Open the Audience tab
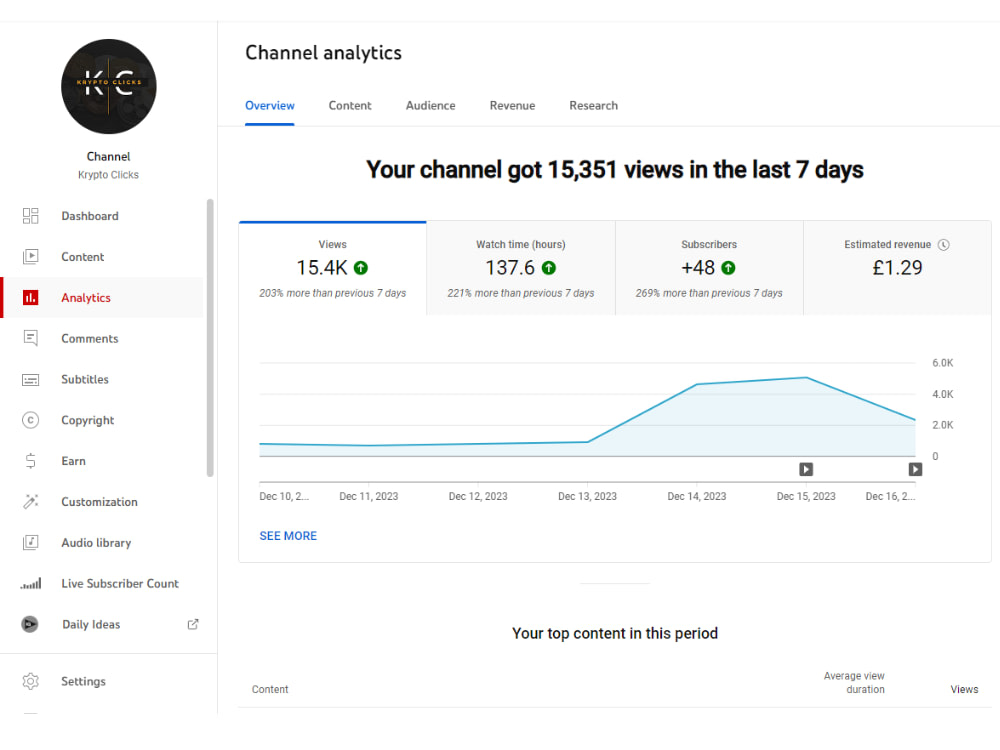 (430, 106)
